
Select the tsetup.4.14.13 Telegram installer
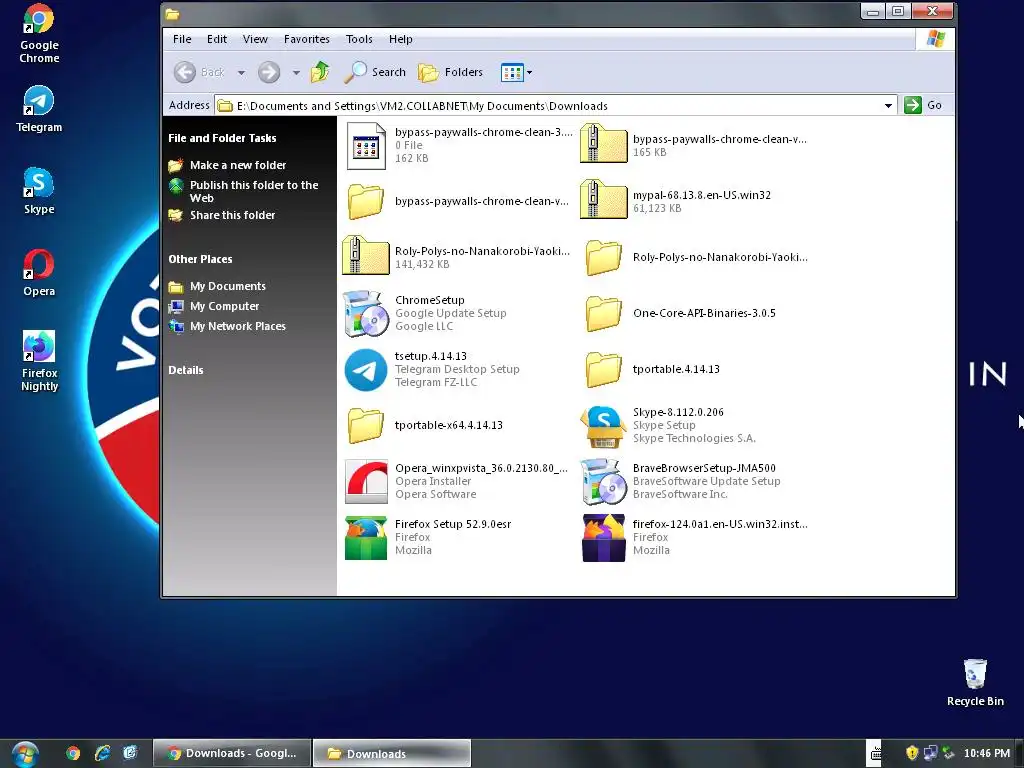(x=366, y=370)
